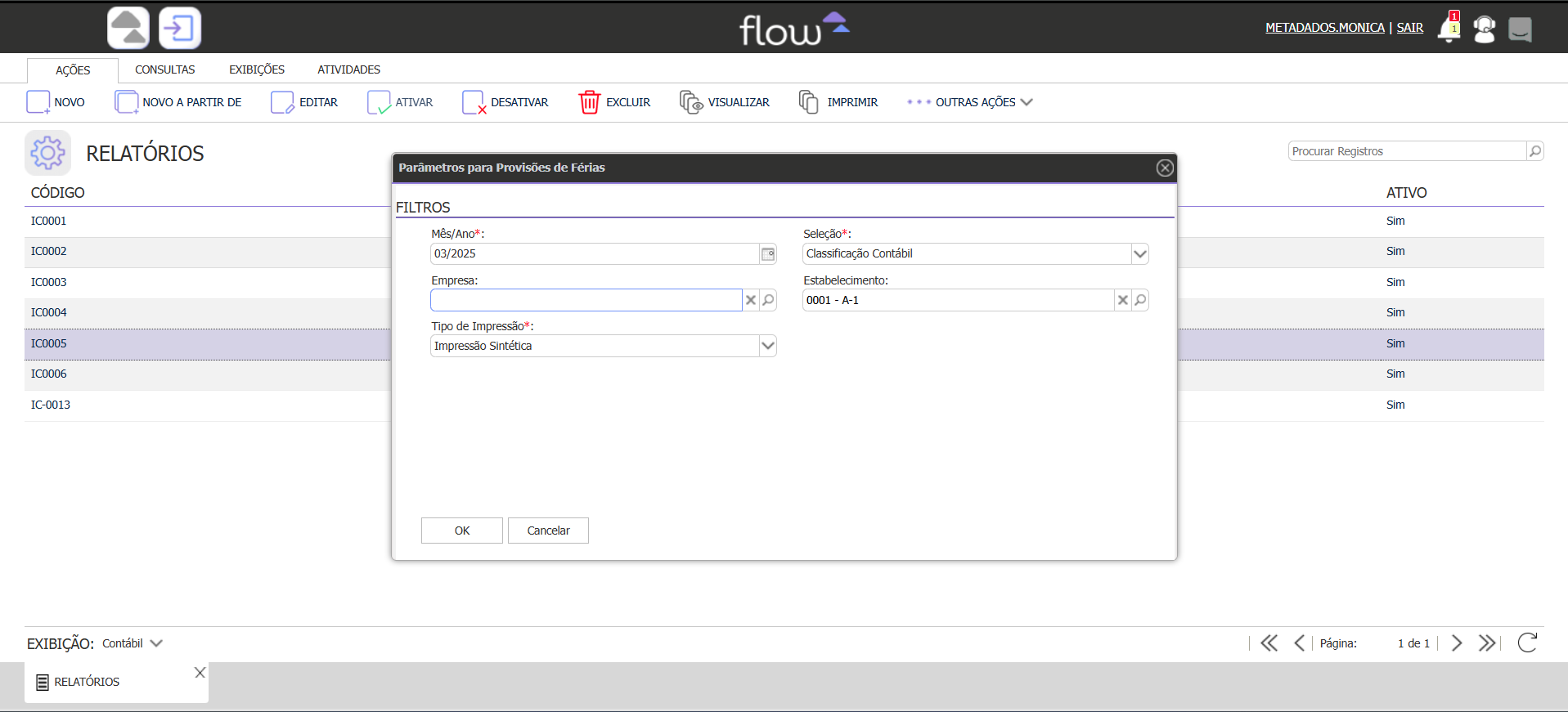Switch to the Consultas tab
1568x712 pixels.
[x=164, y=69]
